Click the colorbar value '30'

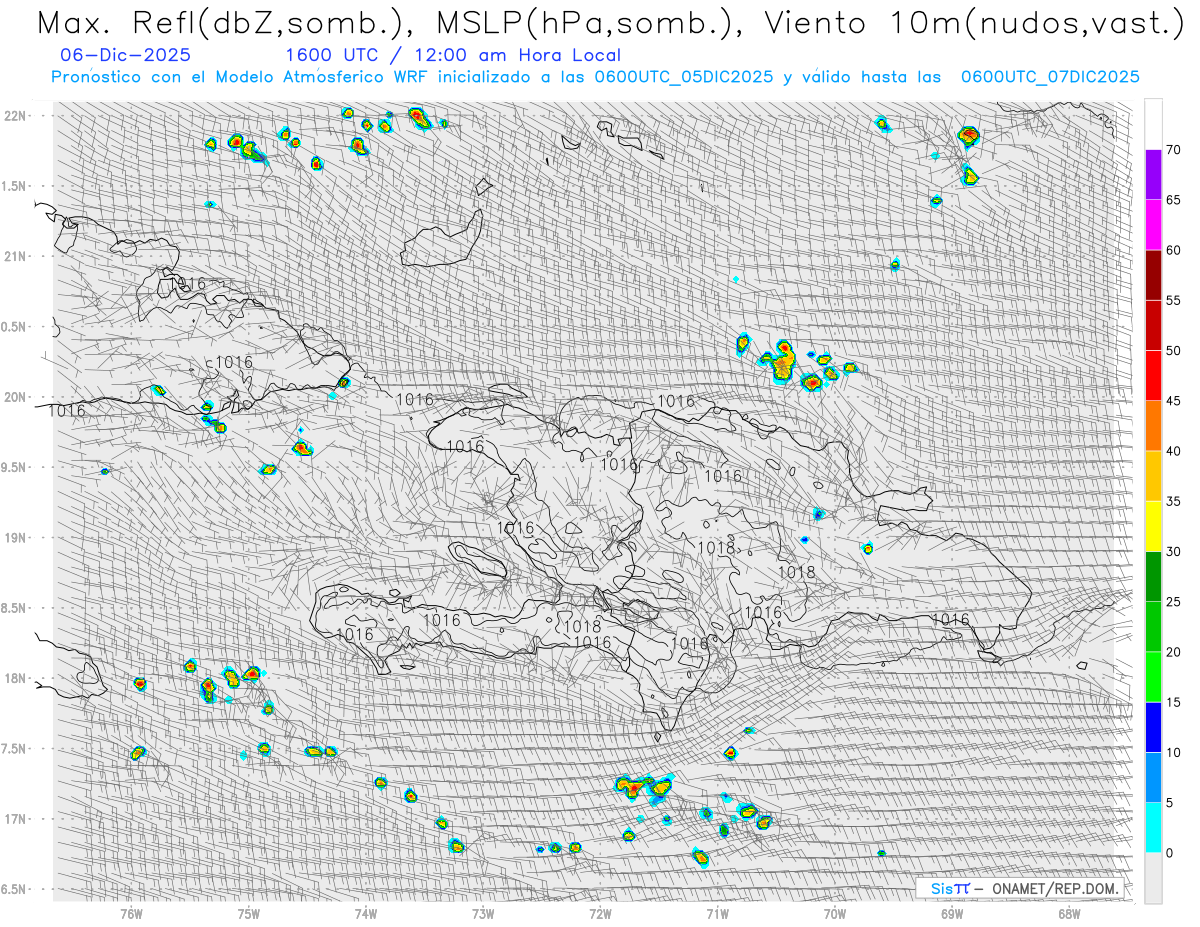pyautogui.click(x=1173, y=551)
